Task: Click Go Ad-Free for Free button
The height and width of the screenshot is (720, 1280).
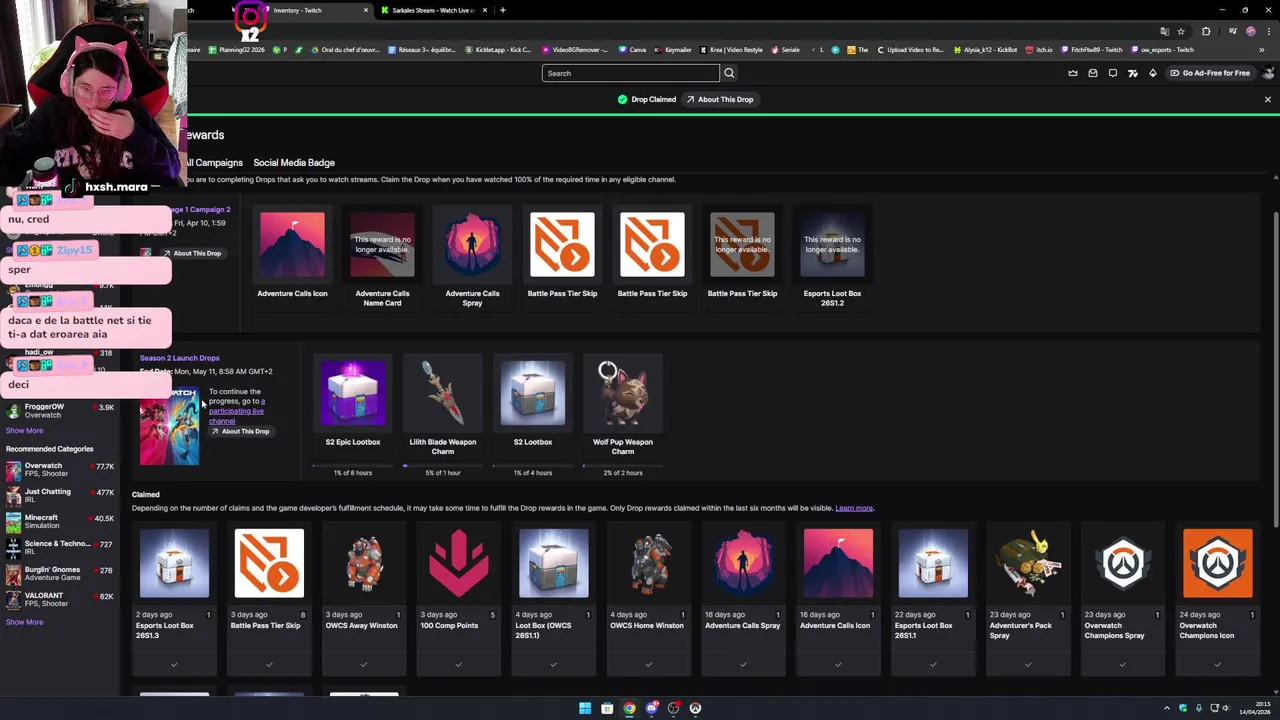Action: click(1210, 73)
